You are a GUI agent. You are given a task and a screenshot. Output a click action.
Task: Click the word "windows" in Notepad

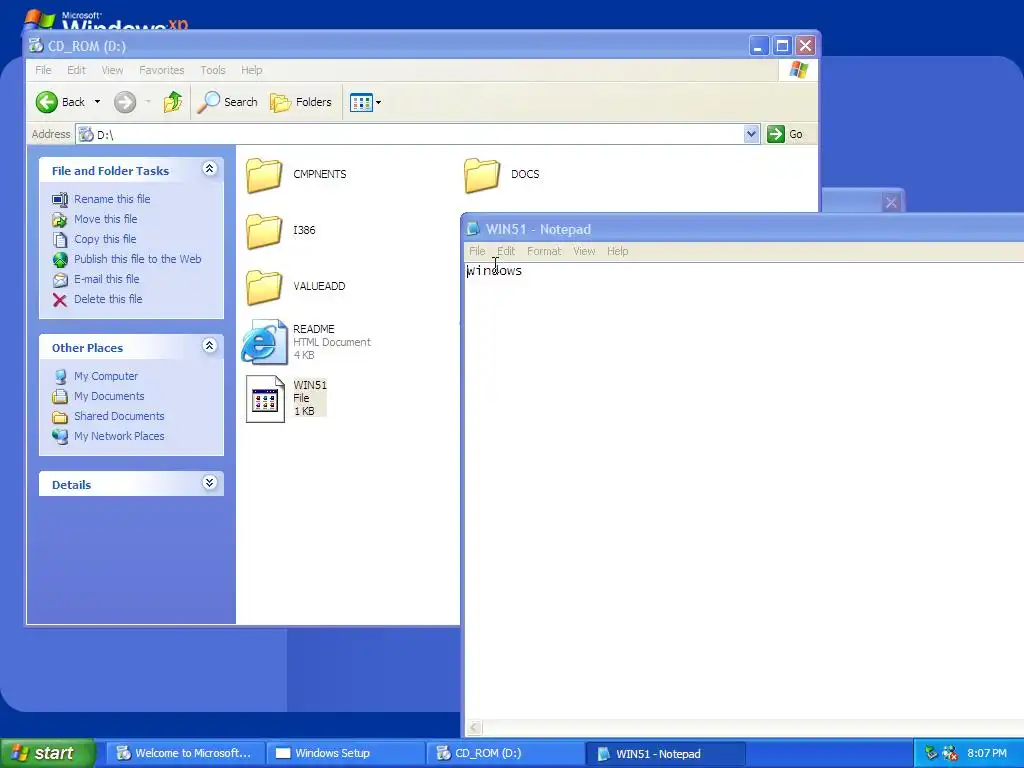pyautogui.click(x=494, y=270)
